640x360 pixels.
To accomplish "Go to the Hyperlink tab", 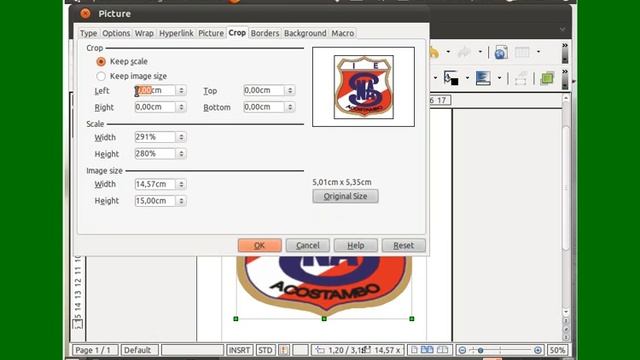I will tap(176, 33).
